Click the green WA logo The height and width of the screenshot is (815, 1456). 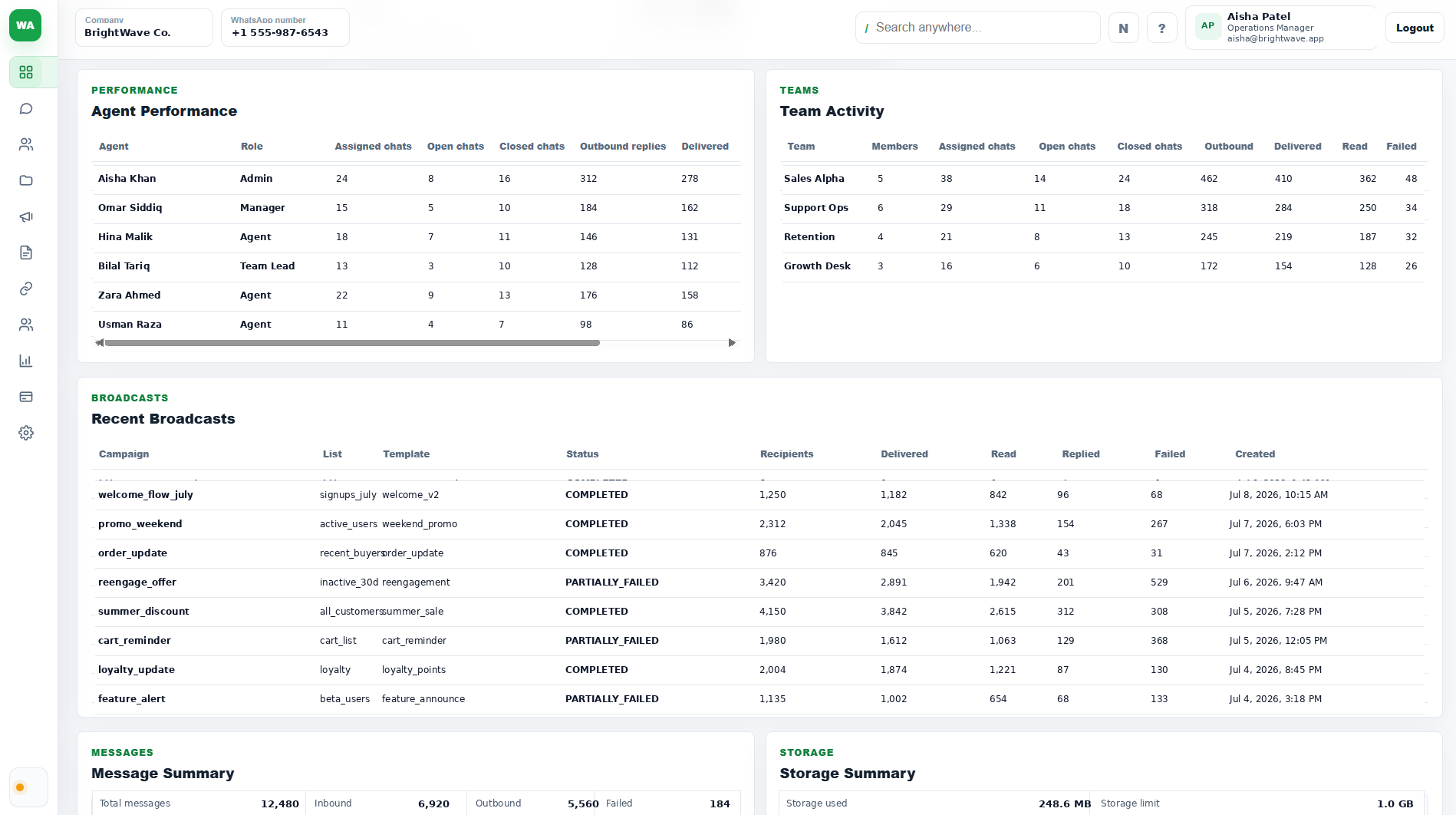coord(25,25)
